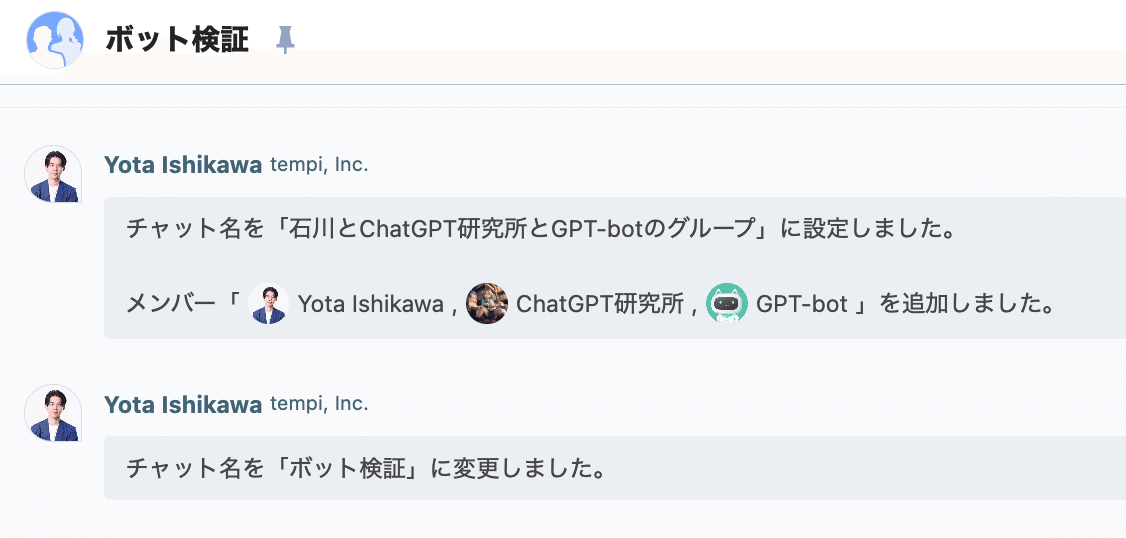Toggle the pin icon beside ボット検証 title
This screenshot has width=1126, height=538.
tap(285, 40)
